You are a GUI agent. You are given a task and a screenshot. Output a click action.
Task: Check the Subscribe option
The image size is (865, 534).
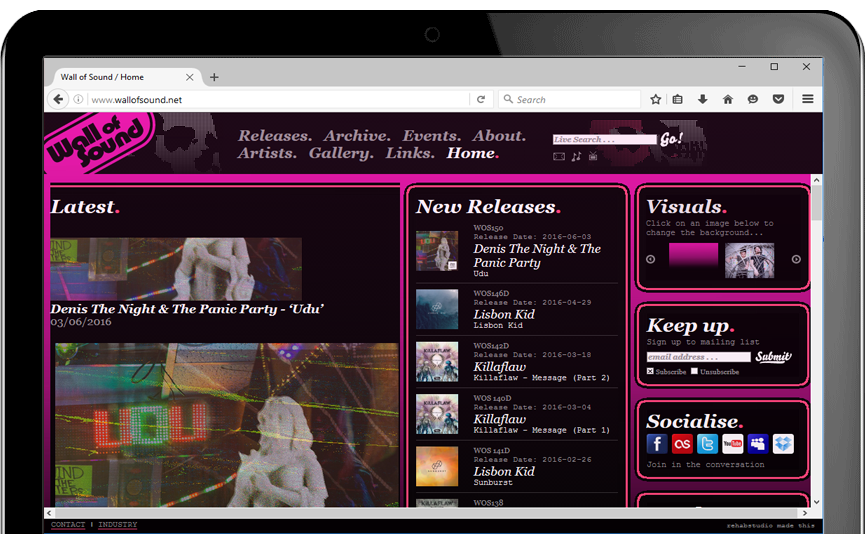point(650,372)
